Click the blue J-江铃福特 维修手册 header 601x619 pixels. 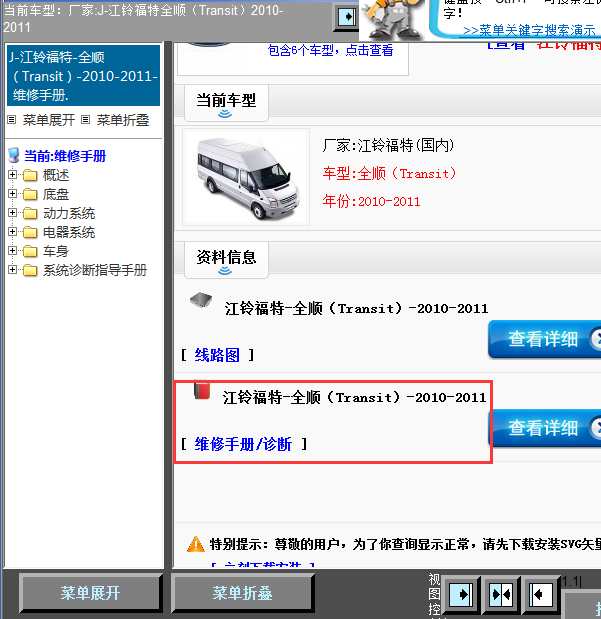click(x=83, y=75)
